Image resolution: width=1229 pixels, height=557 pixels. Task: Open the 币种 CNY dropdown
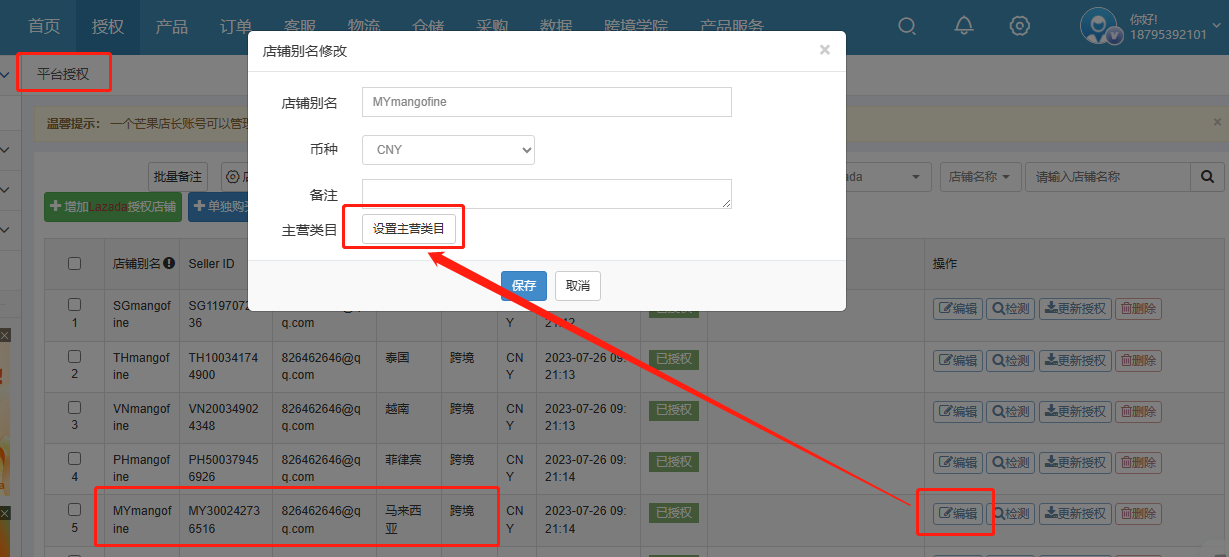(x=448, y=150)
